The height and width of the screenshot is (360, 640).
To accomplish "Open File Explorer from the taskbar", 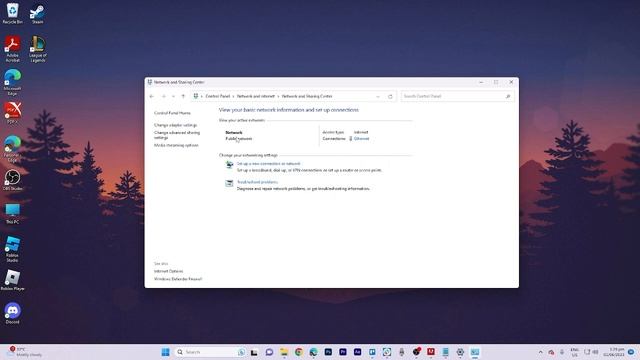I will 284,352.
